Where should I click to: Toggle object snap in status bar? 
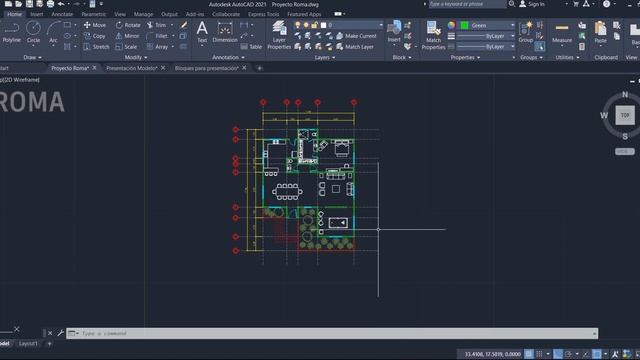(596, 354)
